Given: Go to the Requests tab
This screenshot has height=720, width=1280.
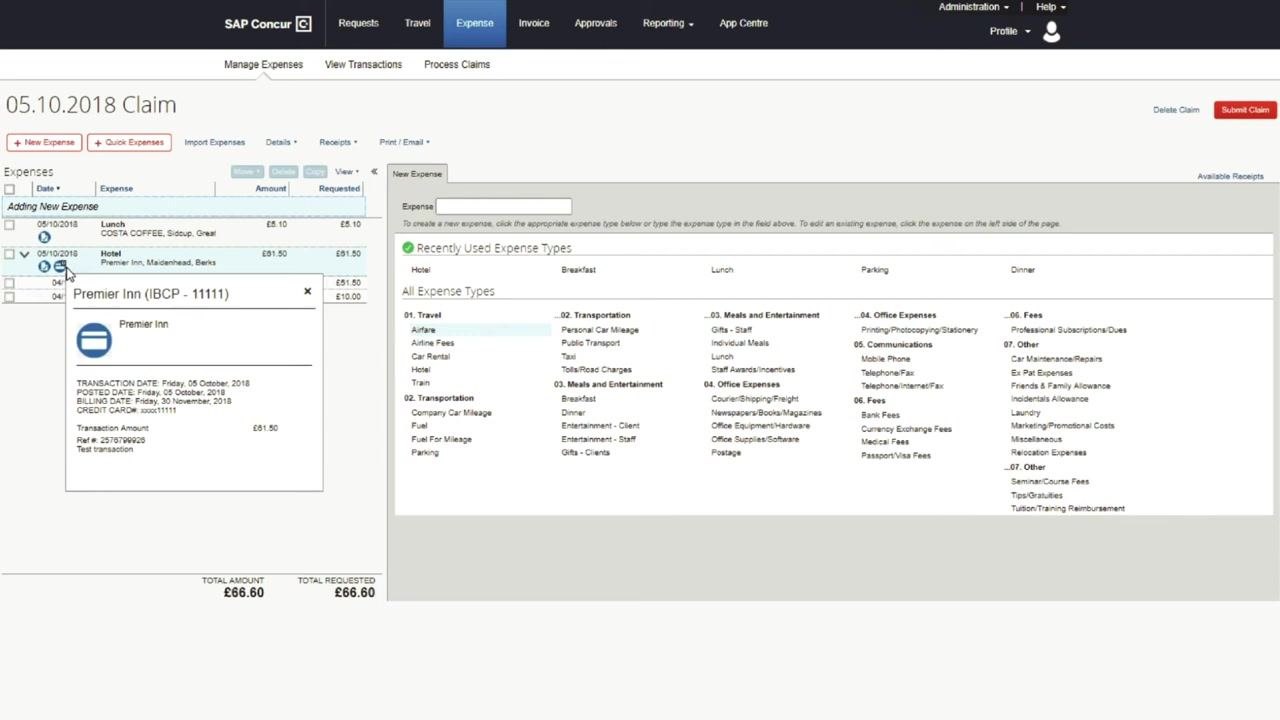Looking at the screenshot, I should coord(358,23).
